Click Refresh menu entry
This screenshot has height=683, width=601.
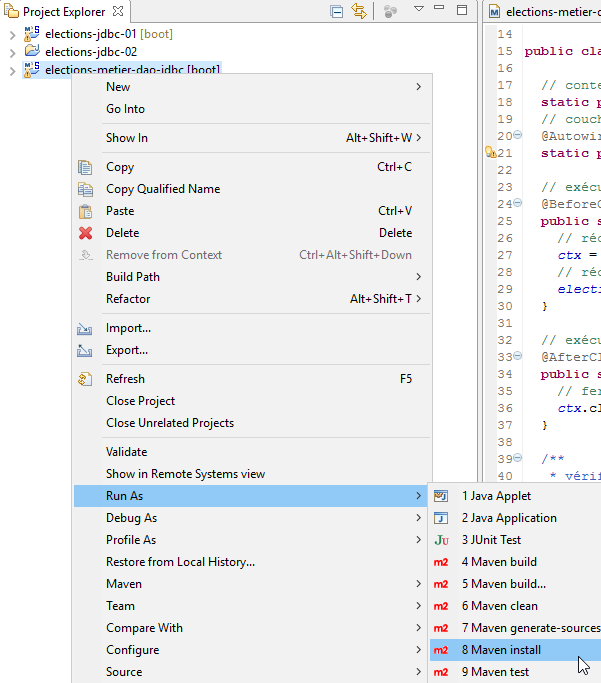125,379
